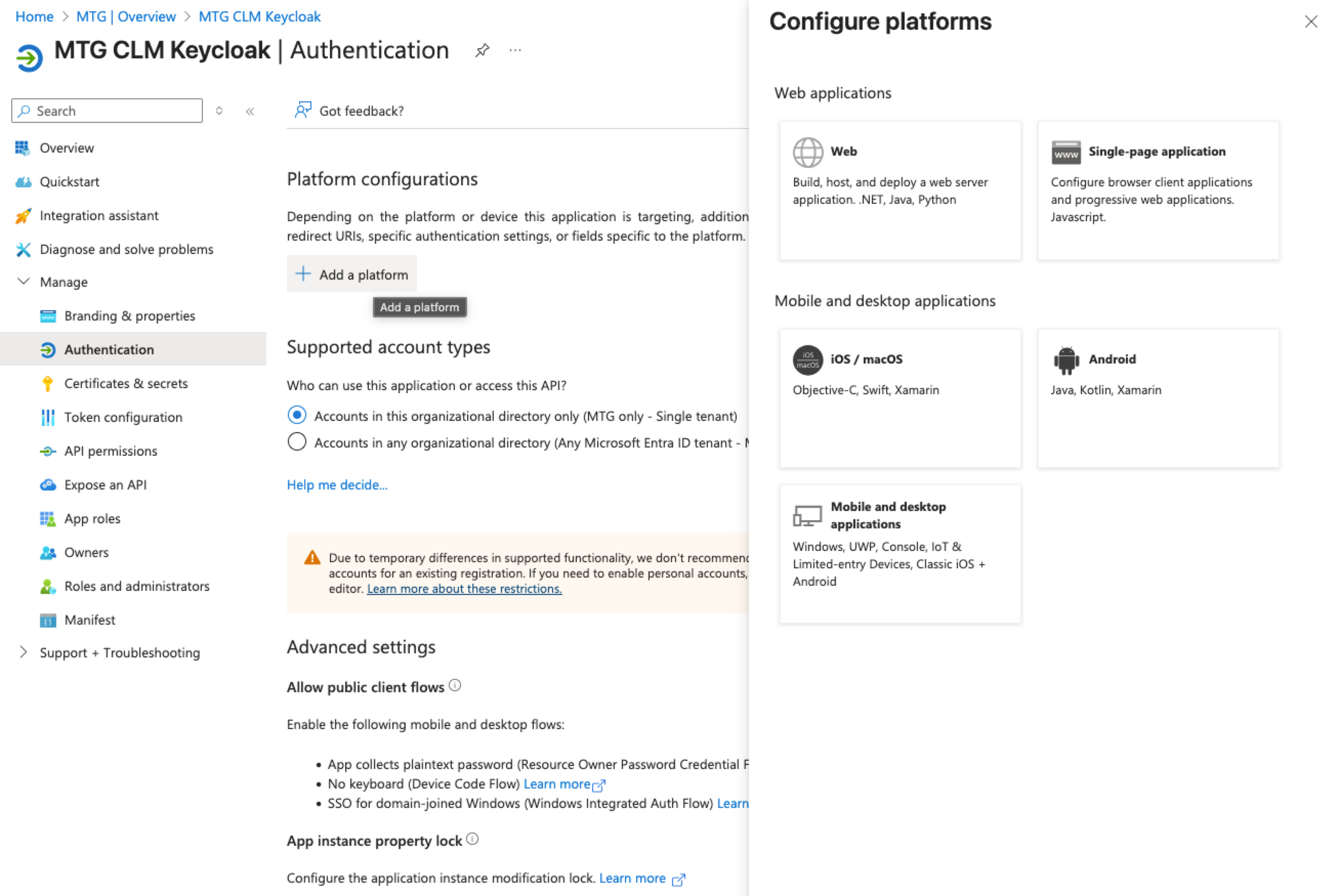
Task: Open Certificates & secrets page
Action: click(x=126, y=383)
